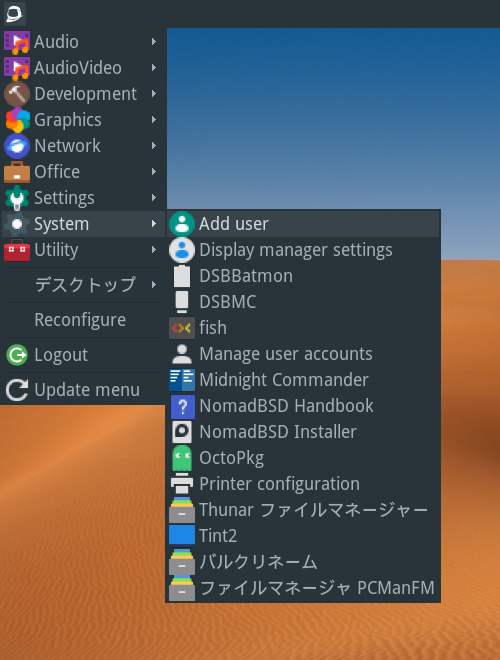Click the System gear icon

click(x=17, y=224)
